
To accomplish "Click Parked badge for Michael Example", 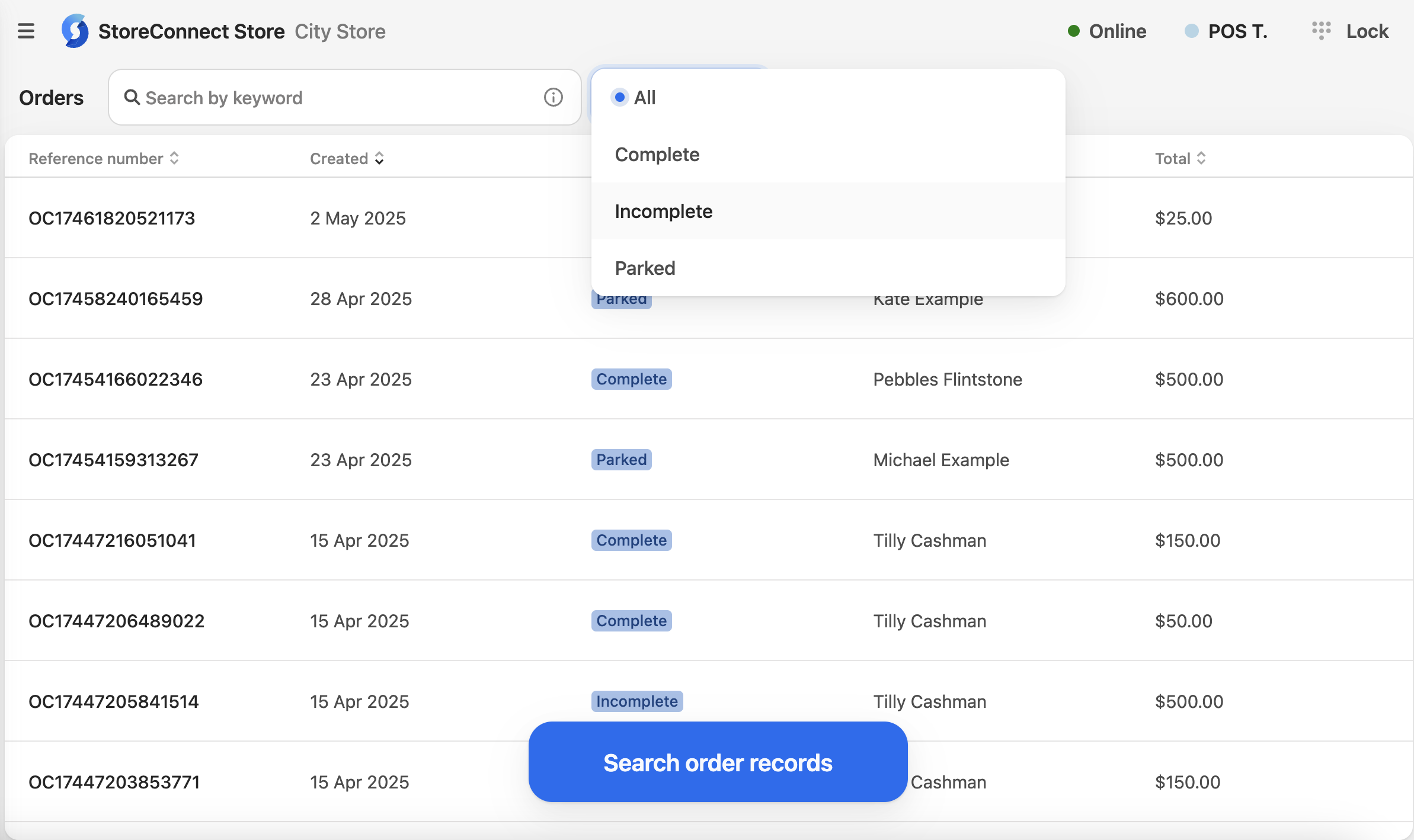I will pos(621,460).
